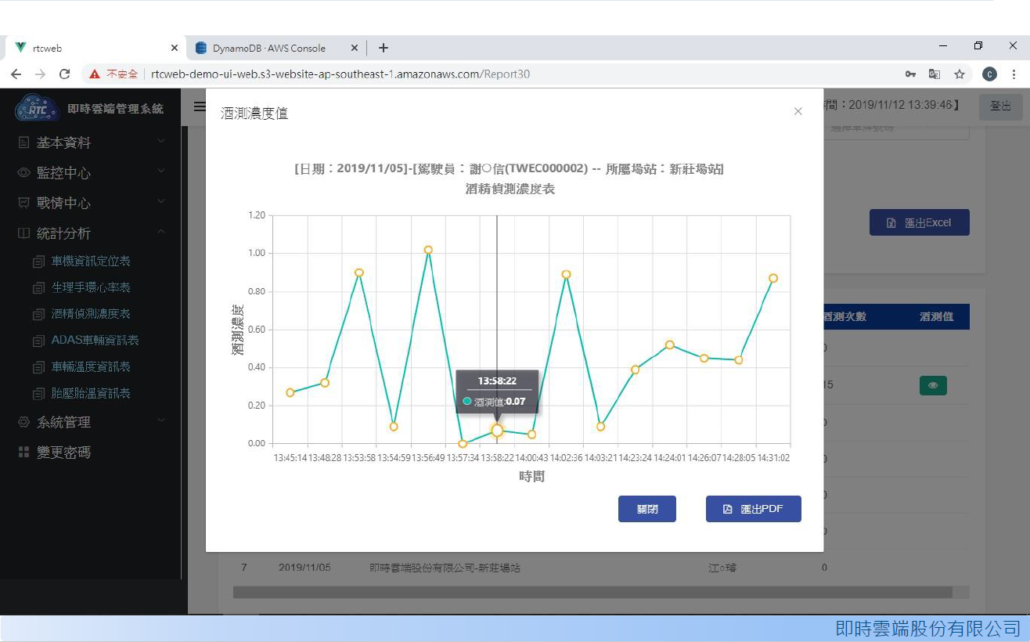Select the 13:58:22 data point on chart
The image size is (1030, 642).
coord(497,430)
